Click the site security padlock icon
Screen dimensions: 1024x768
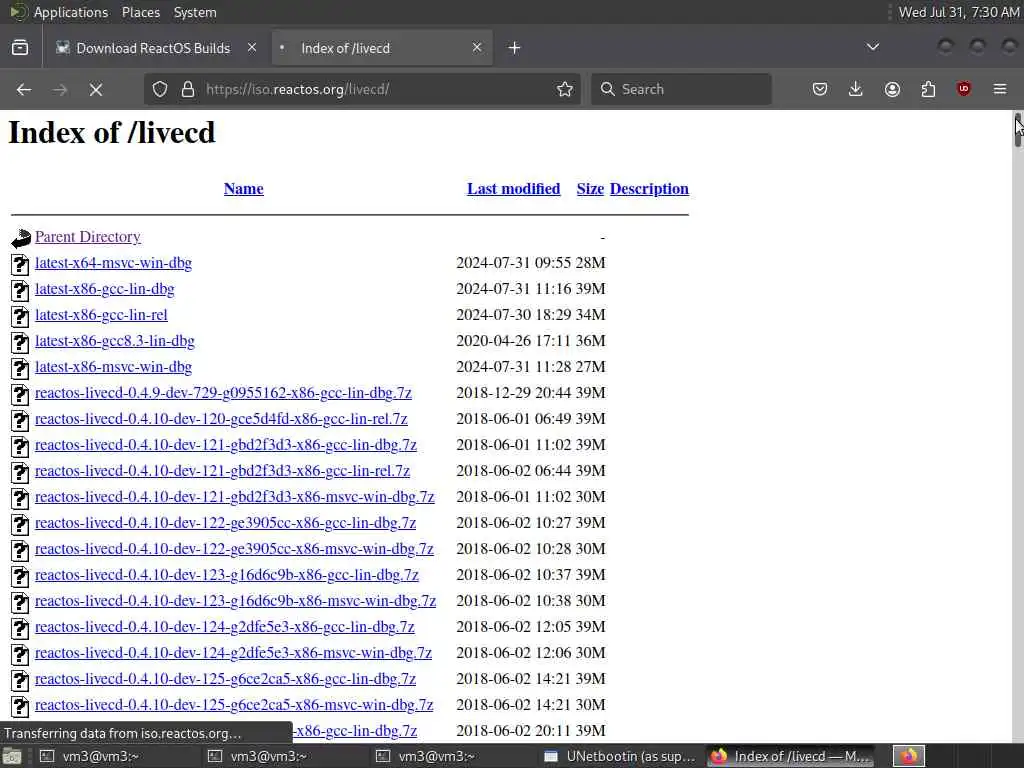point(188,89)
